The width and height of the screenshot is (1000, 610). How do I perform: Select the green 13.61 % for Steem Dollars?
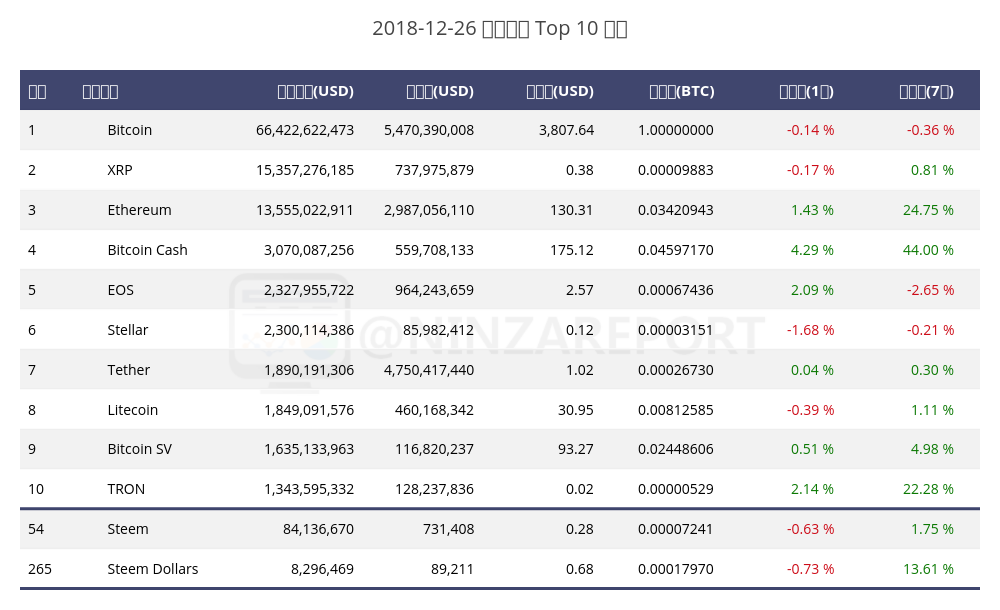click(x=929, y=569)
